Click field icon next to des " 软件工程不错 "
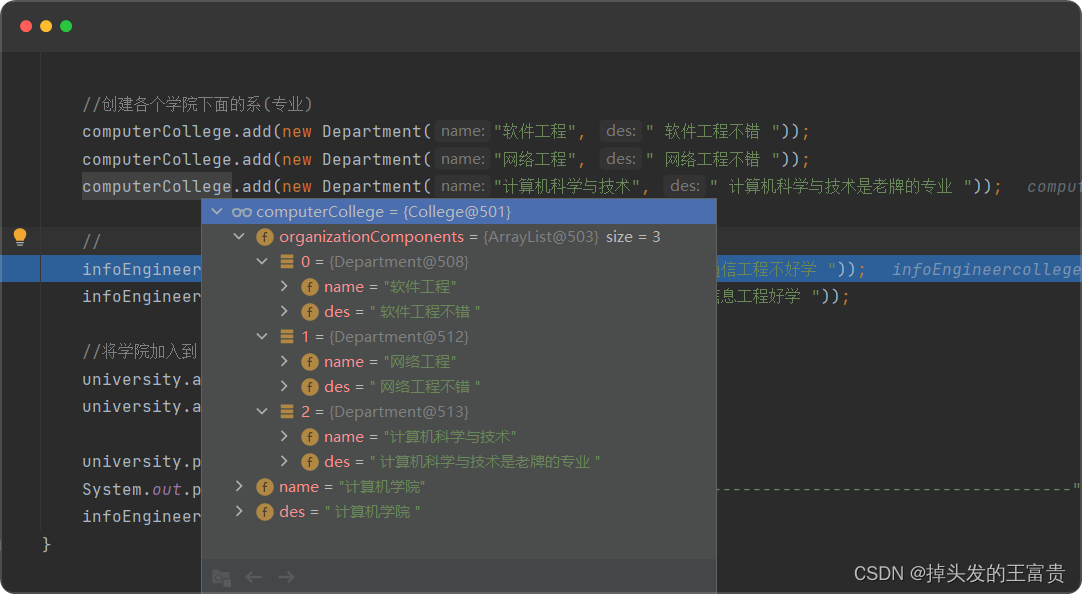 310,312
